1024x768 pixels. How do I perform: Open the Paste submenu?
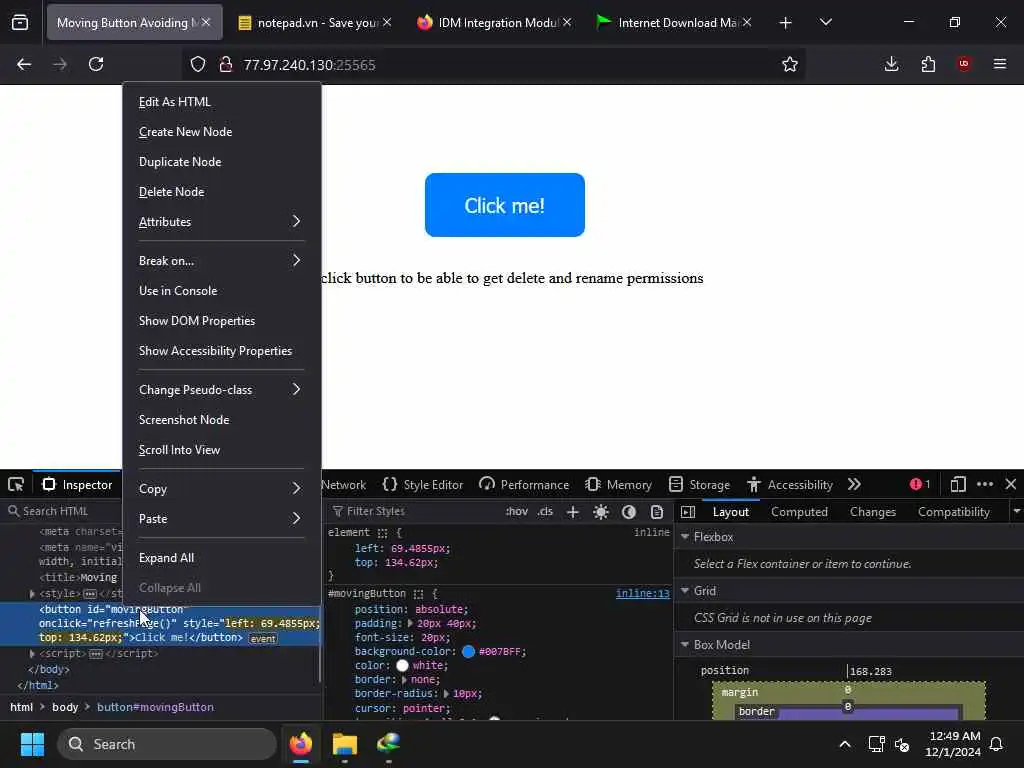pos(221,519)
